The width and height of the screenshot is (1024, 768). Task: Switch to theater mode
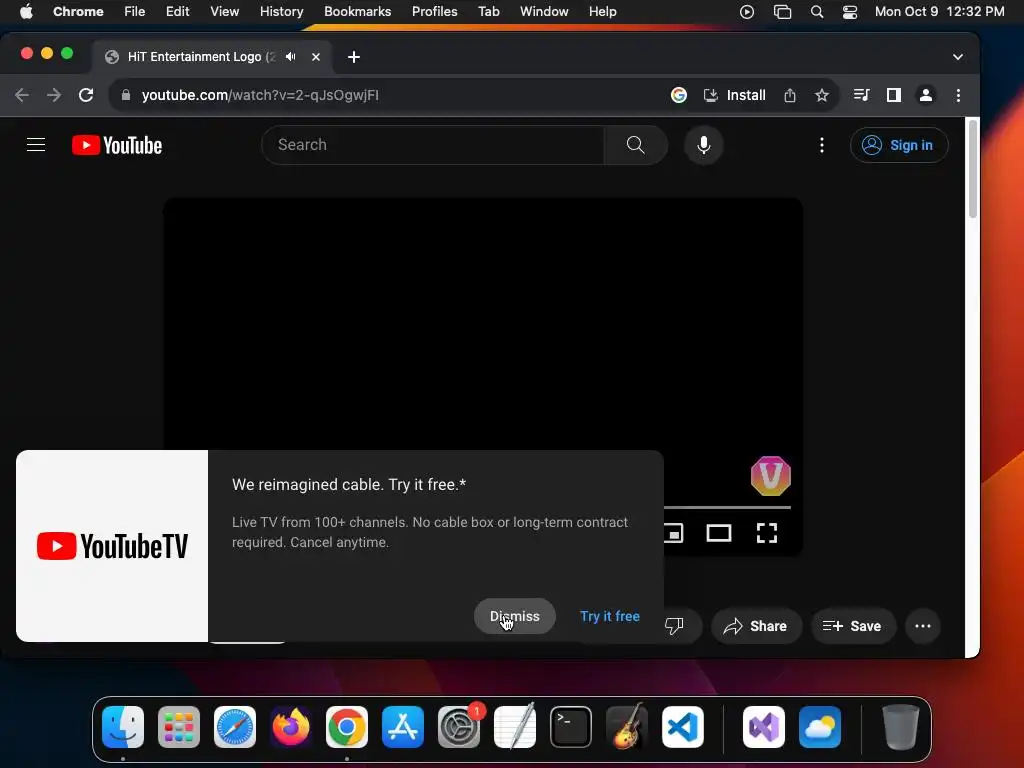point(718,533)
